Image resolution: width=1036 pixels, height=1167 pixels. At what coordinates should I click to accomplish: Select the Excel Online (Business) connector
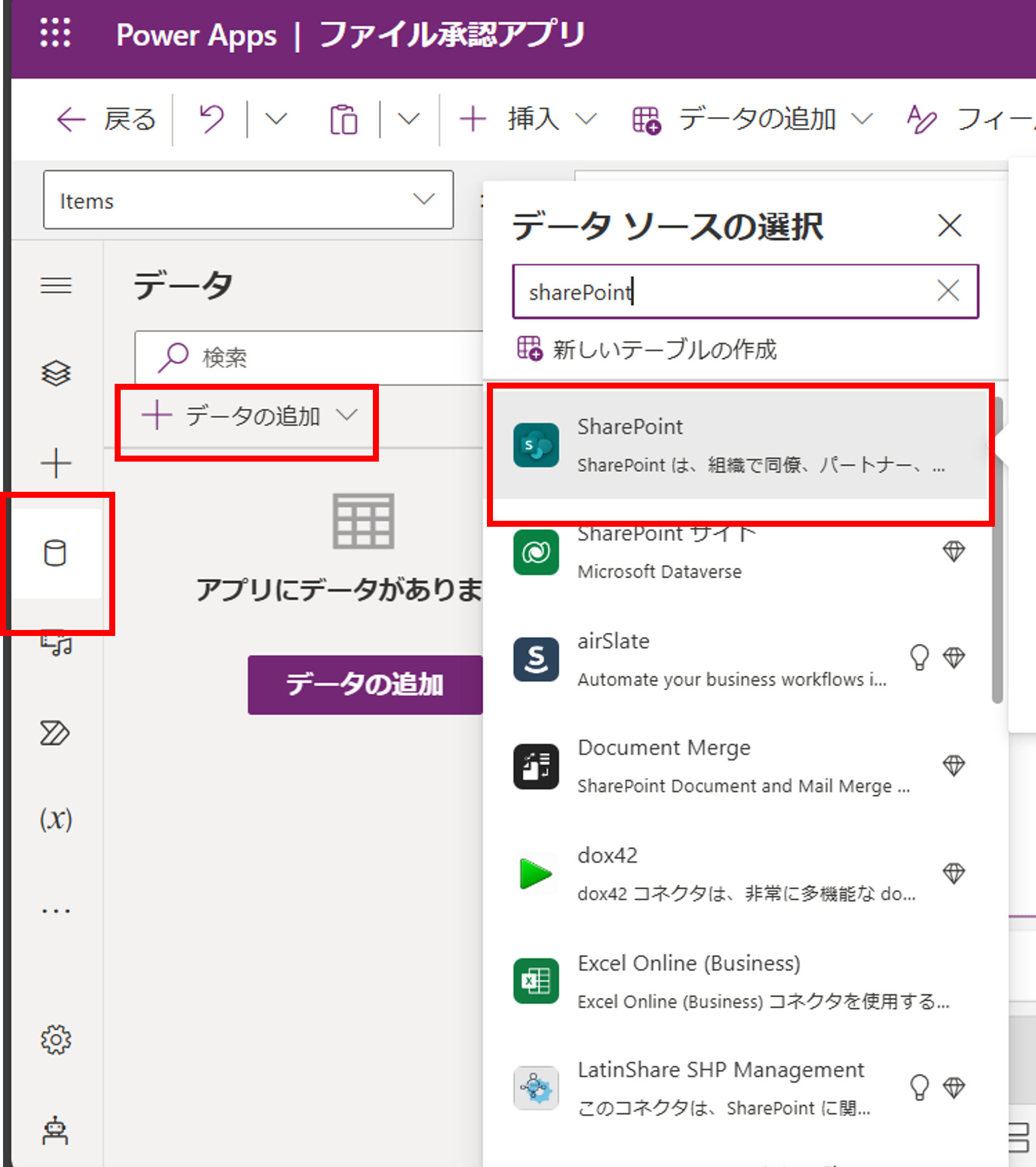click(x=741, y=981)
